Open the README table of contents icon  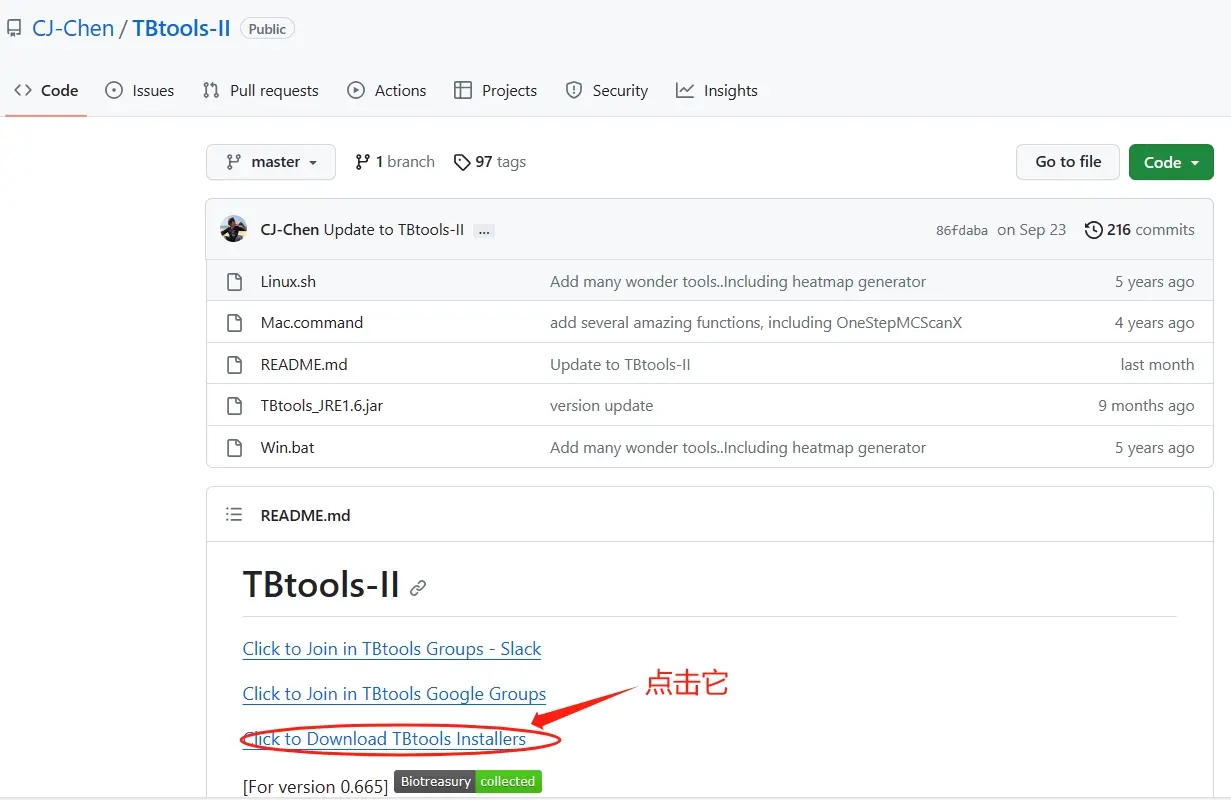234,515
